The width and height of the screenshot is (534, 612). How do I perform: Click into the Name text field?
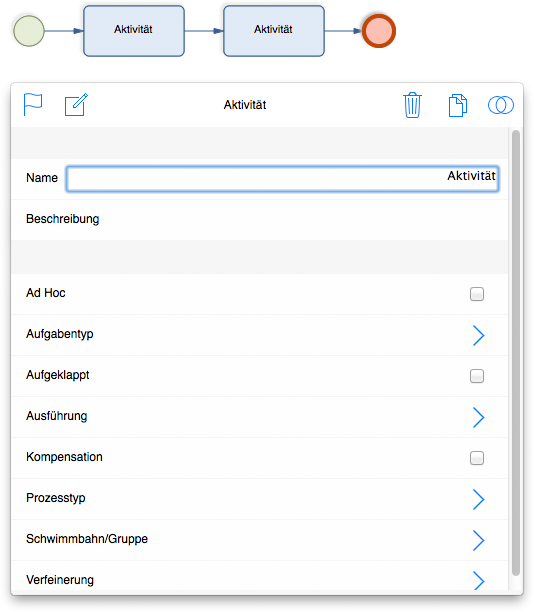pos(282,178)
